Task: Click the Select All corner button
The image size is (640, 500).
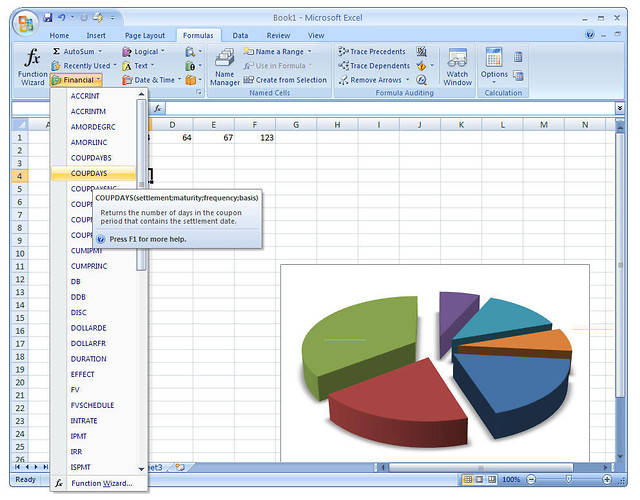Action: pyautogui.click(x=20, y=125)
